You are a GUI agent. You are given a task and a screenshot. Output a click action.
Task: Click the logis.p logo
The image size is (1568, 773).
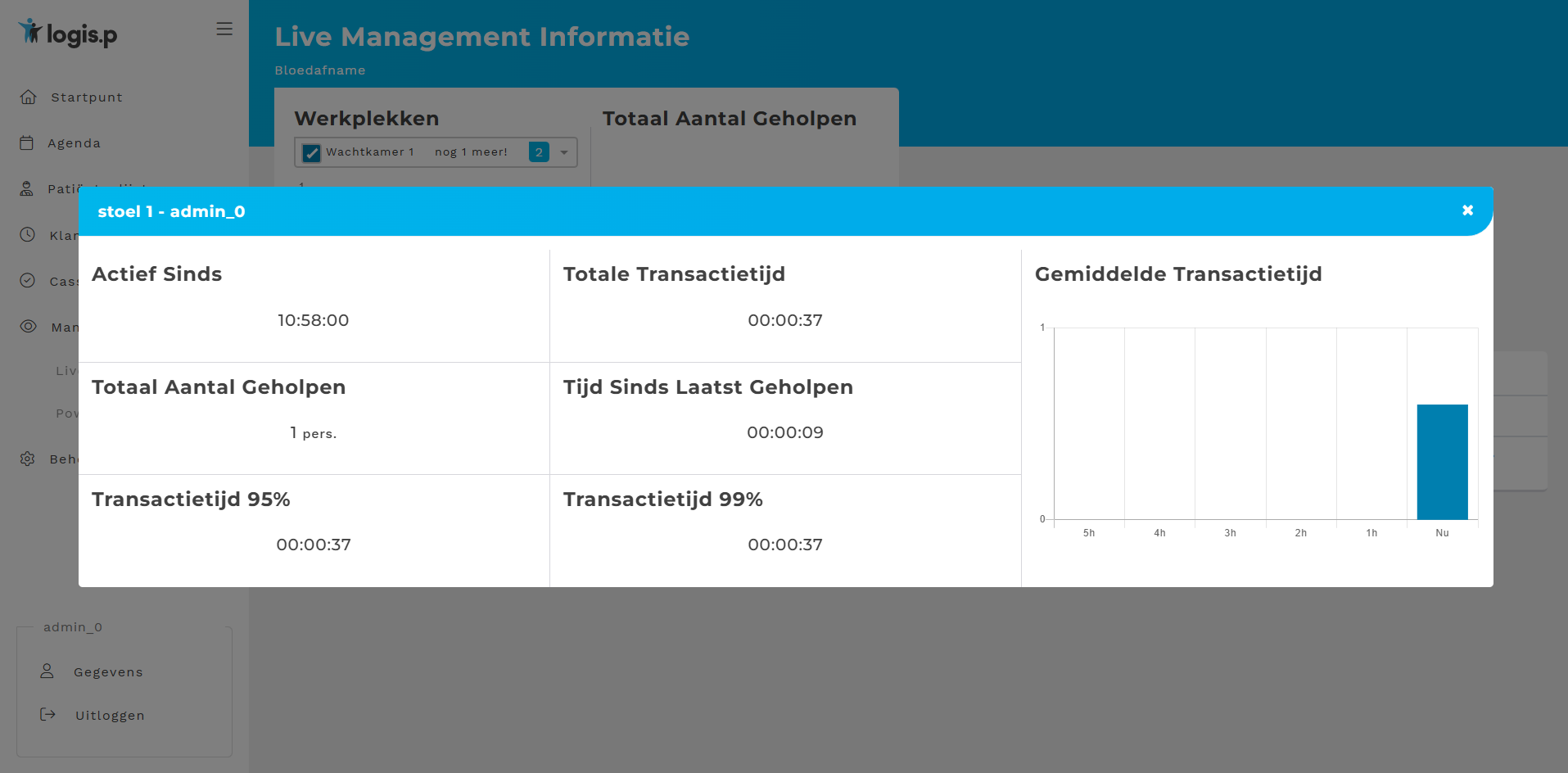tap(69, 33)
